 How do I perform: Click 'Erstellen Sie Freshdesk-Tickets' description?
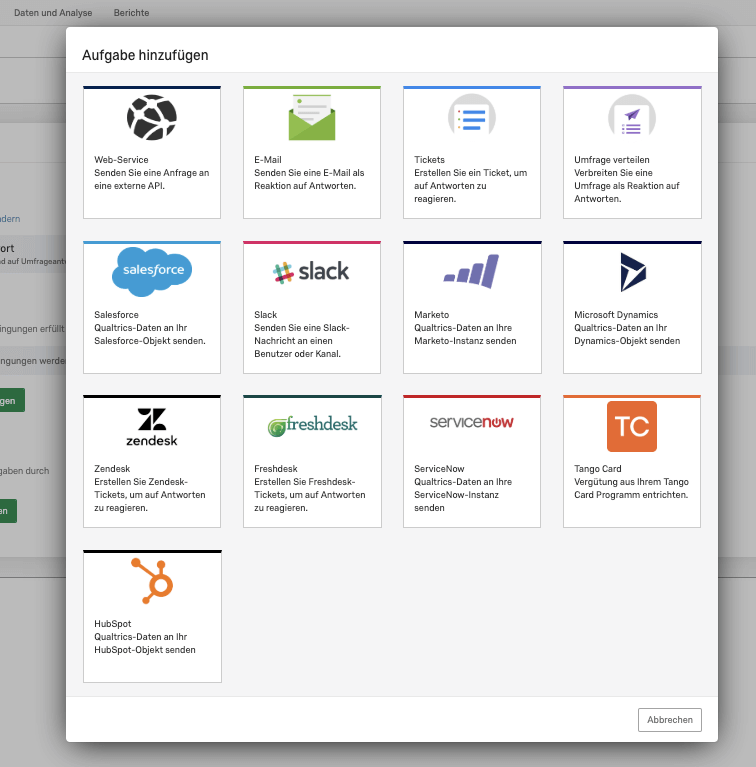[310, 495]
